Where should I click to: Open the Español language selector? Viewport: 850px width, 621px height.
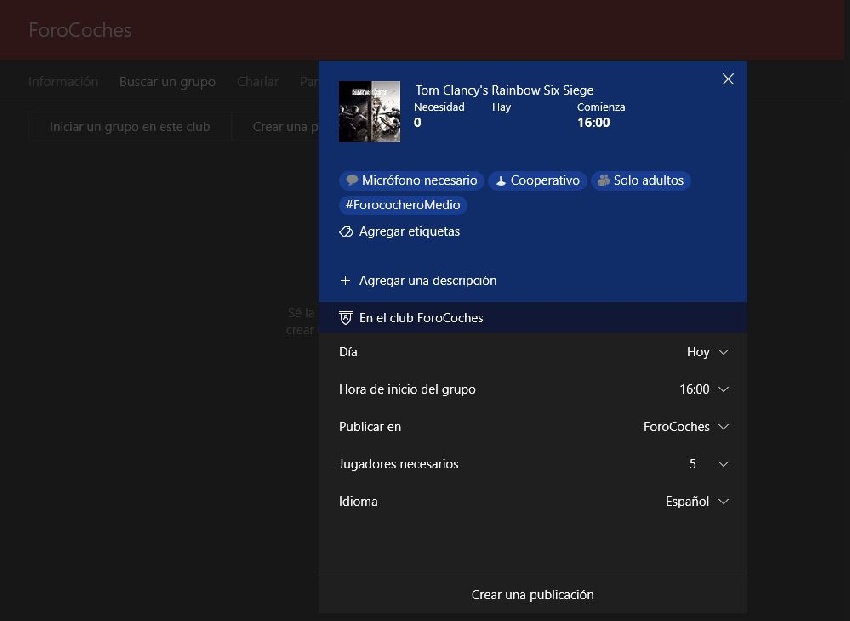tap(687, 502)
